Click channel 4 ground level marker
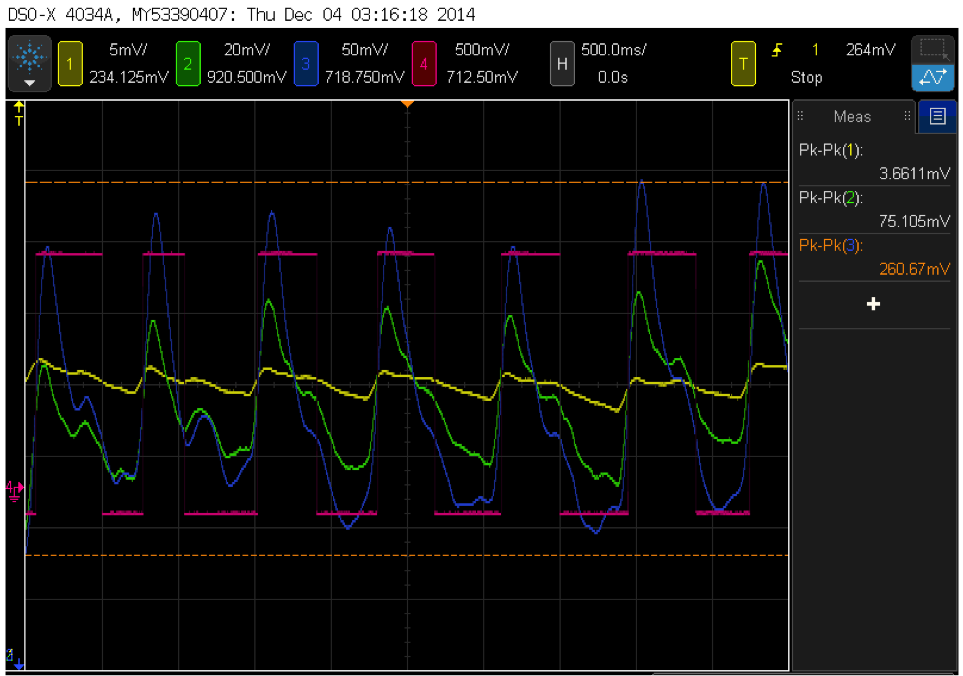This screenshot has width=963, height=676. pyautogui.click(x=14, y=490)
